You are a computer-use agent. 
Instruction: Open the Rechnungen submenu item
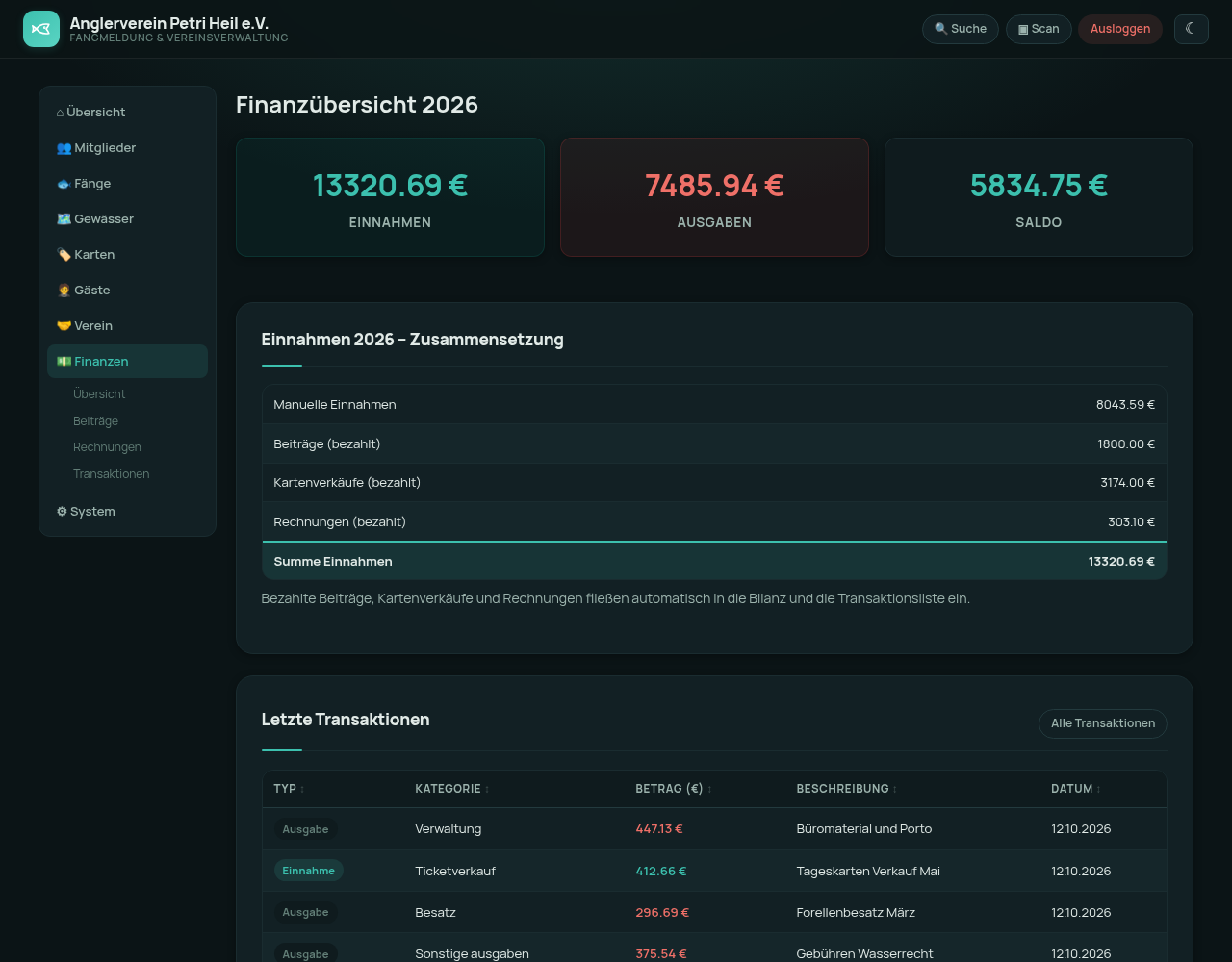click(107, 447)
